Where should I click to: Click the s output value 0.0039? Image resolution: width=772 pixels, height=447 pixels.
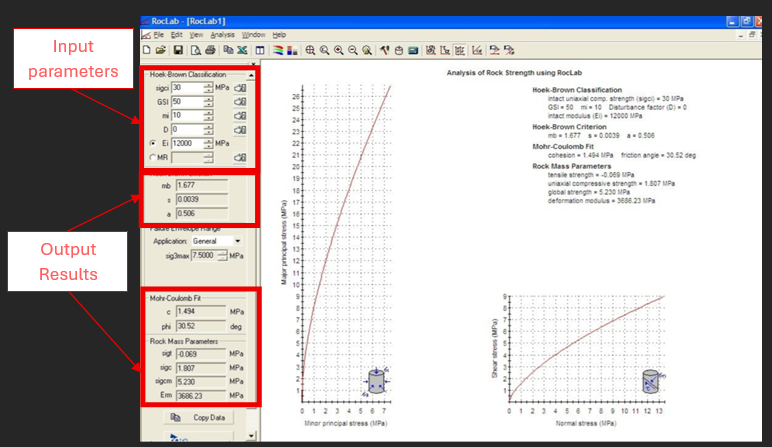(202, 199)
